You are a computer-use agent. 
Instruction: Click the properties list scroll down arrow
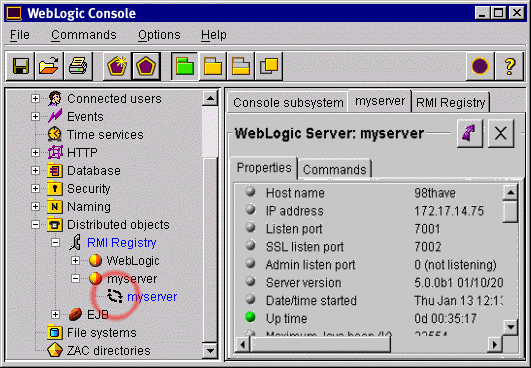510,327
